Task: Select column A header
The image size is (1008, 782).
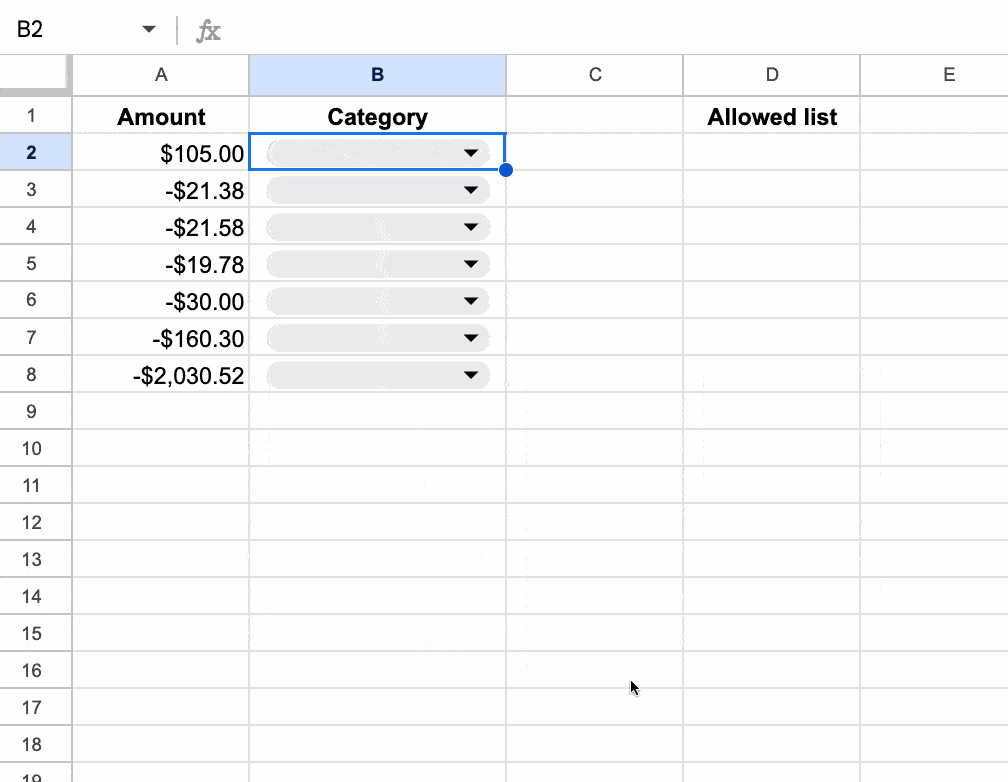Action: point(161,75)
